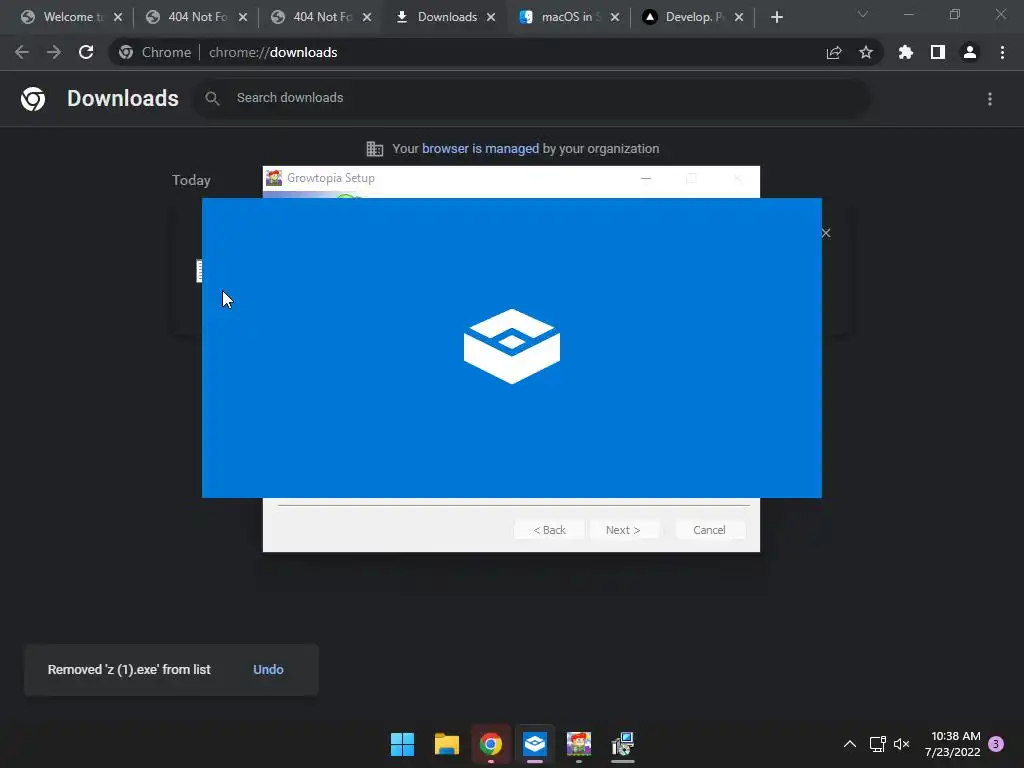Open the Chrome three-dot menu
The width and height of the screenshot is (1024, 768).
[x=1002, y=52]
